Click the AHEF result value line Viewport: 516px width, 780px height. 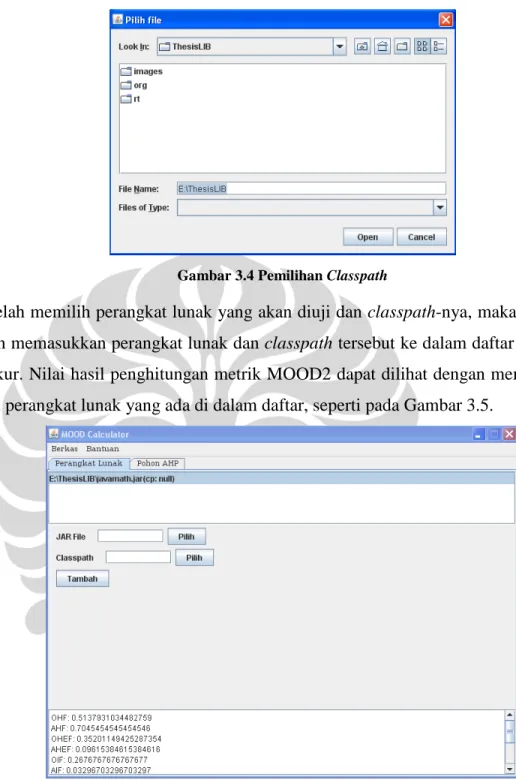[x=105, y=749]
